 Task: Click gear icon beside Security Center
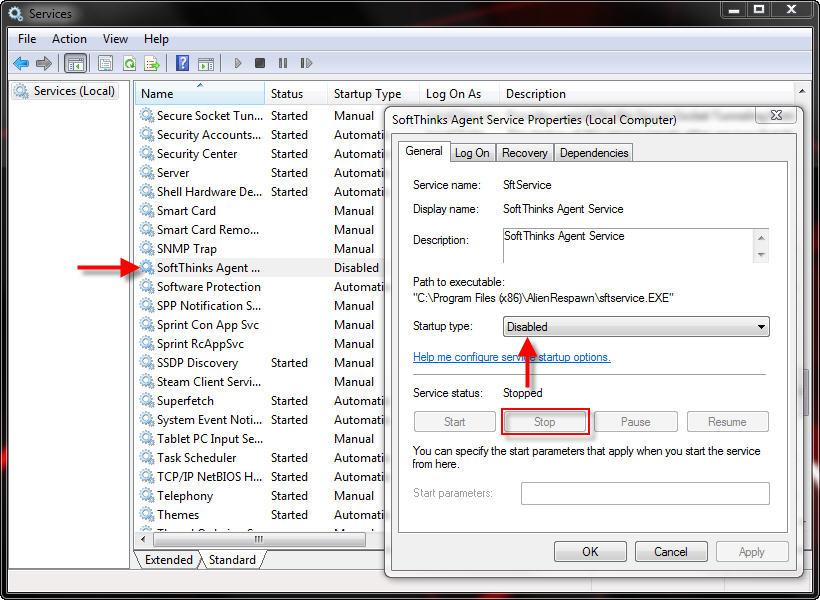point(146,153)
